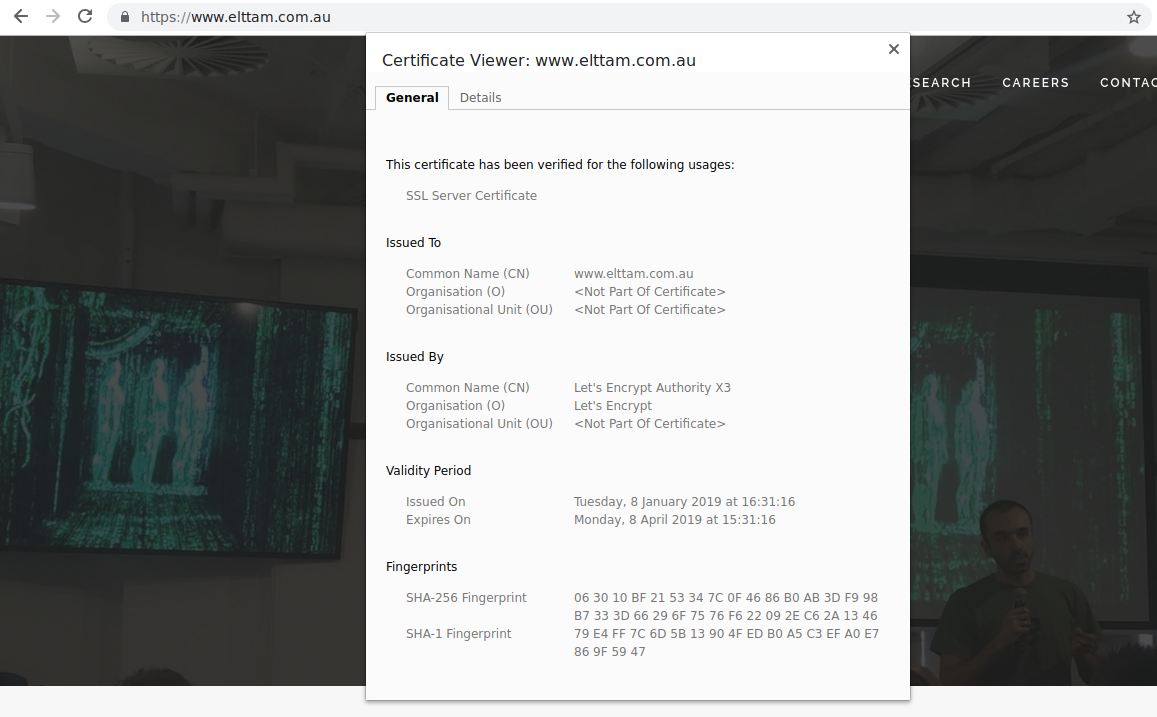Click the Let's Encrypt Authority X3 text
This screenshot has height=717, width=1157.
tap(652, 387)
